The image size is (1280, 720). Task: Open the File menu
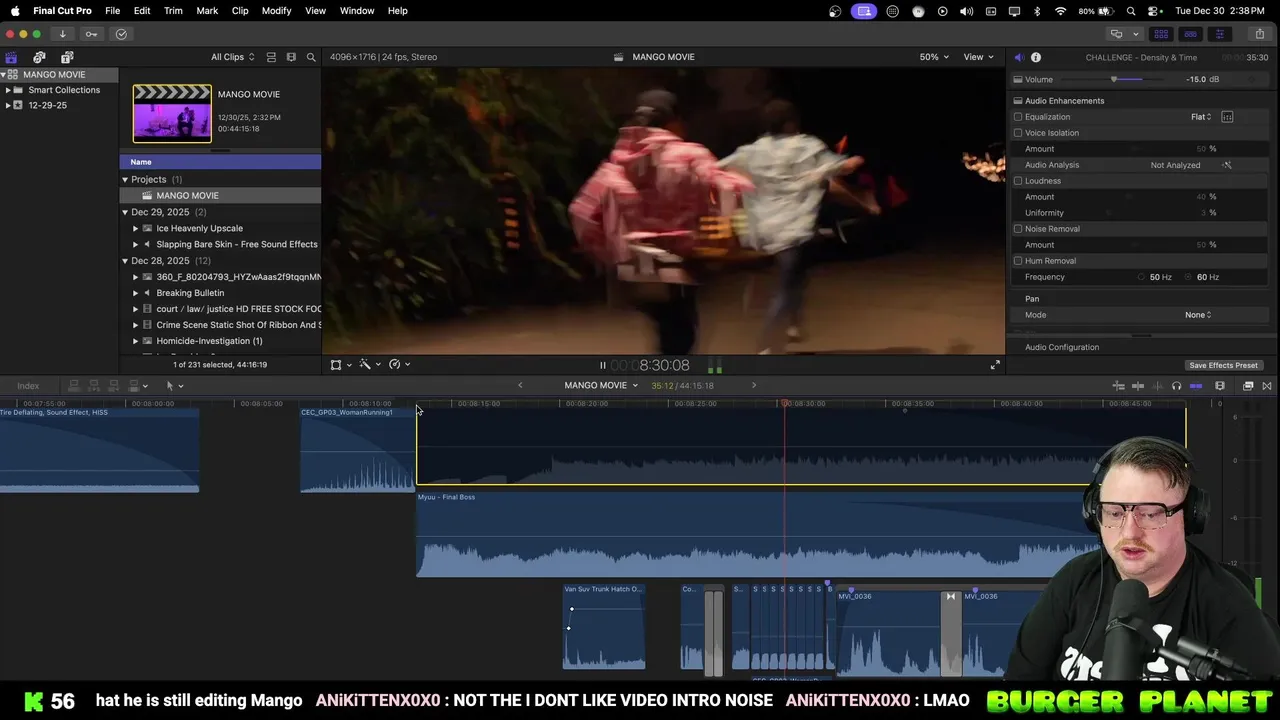113,10
